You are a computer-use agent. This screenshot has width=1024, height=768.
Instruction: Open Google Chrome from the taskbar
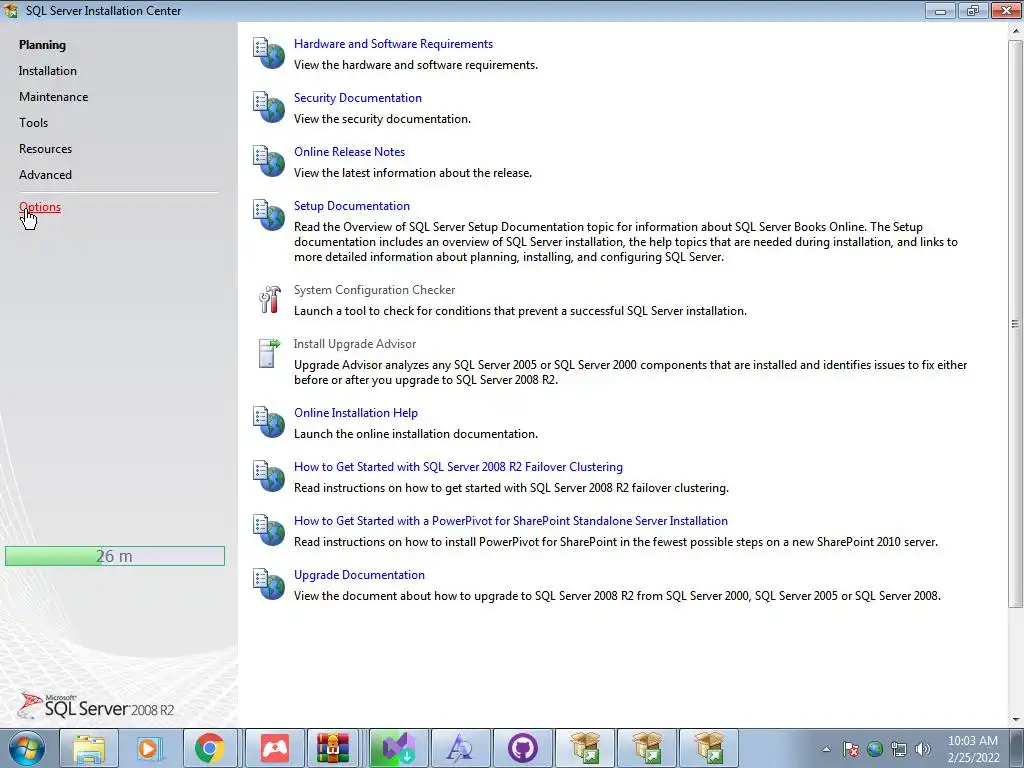(210, 748)
